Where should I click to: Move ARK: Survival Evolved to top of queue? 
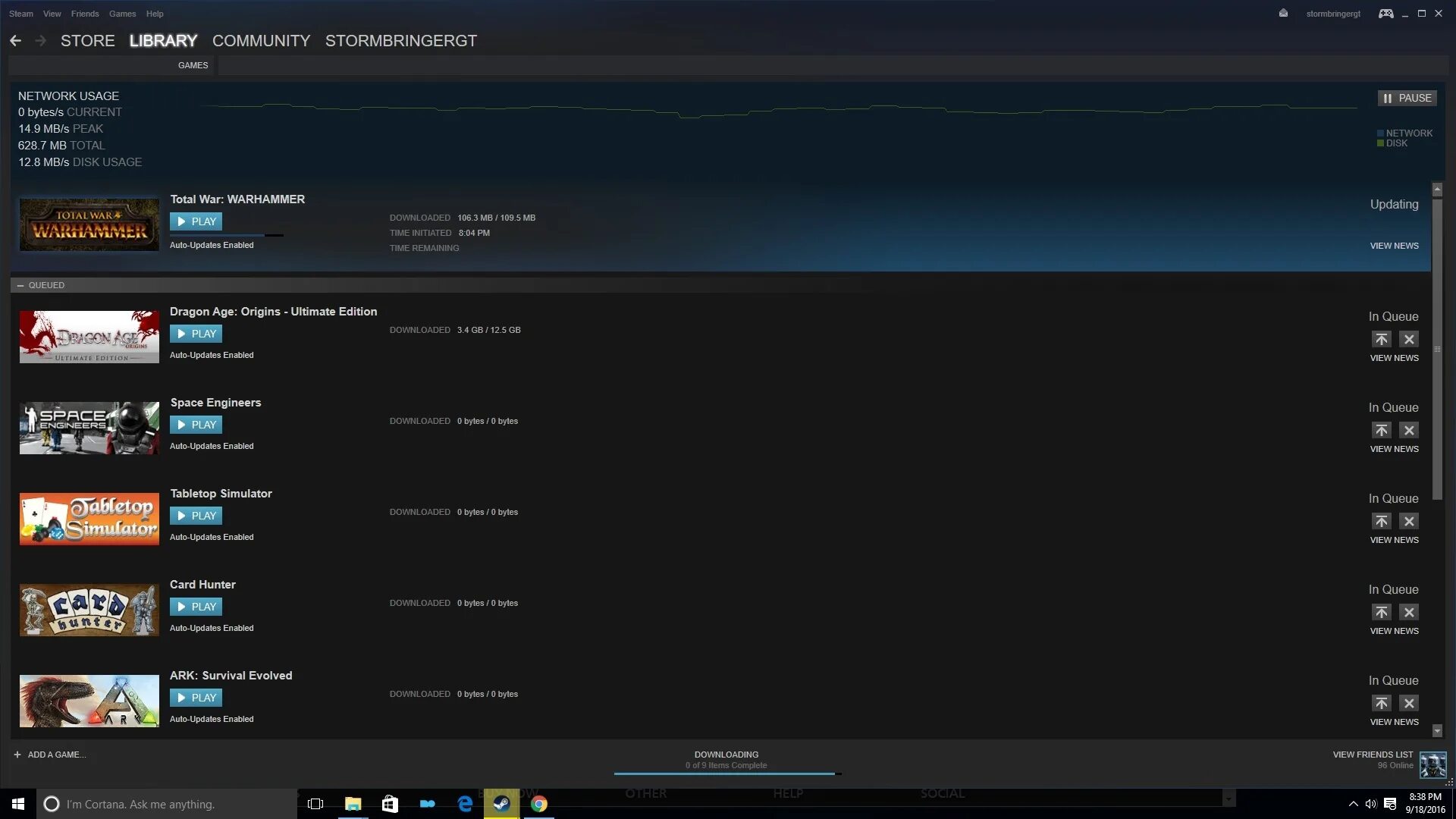point(1381,703)
